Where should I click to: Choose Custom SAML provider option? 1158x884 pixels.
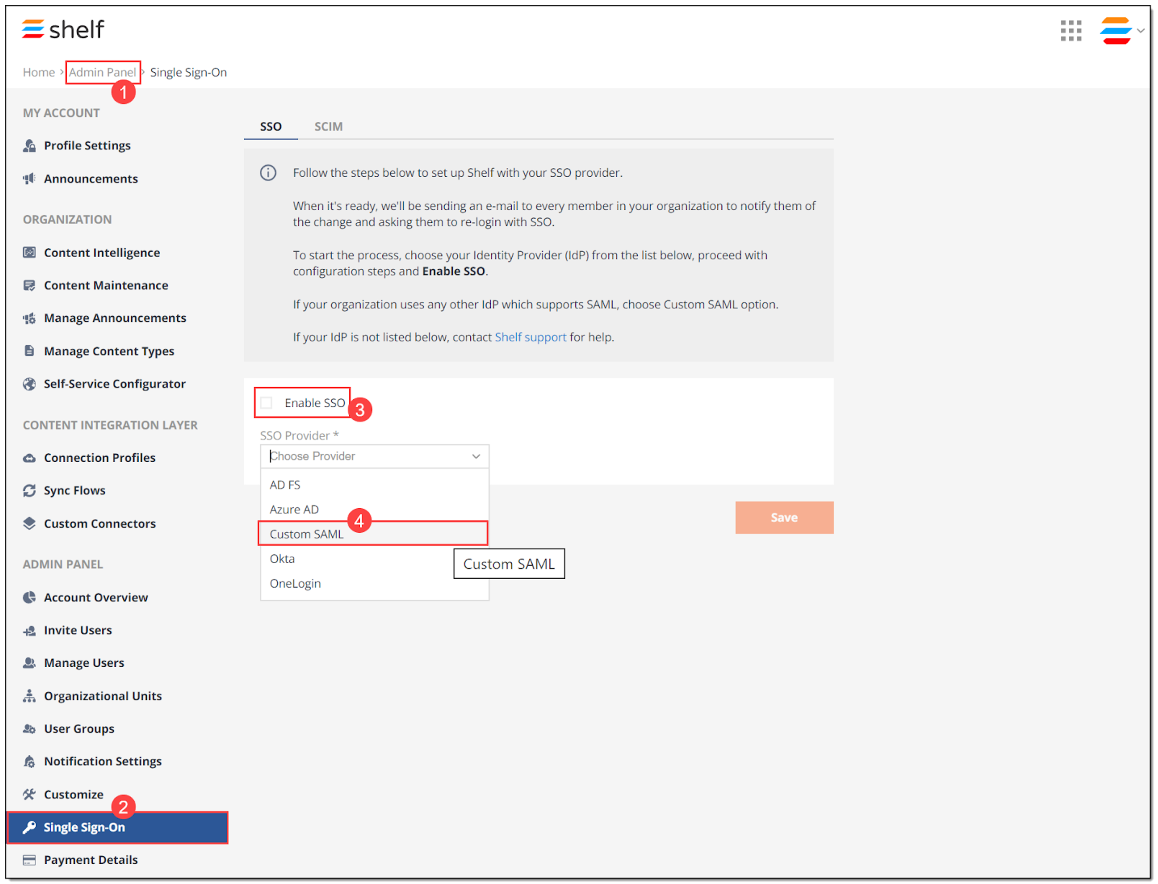tap(373, 534)
